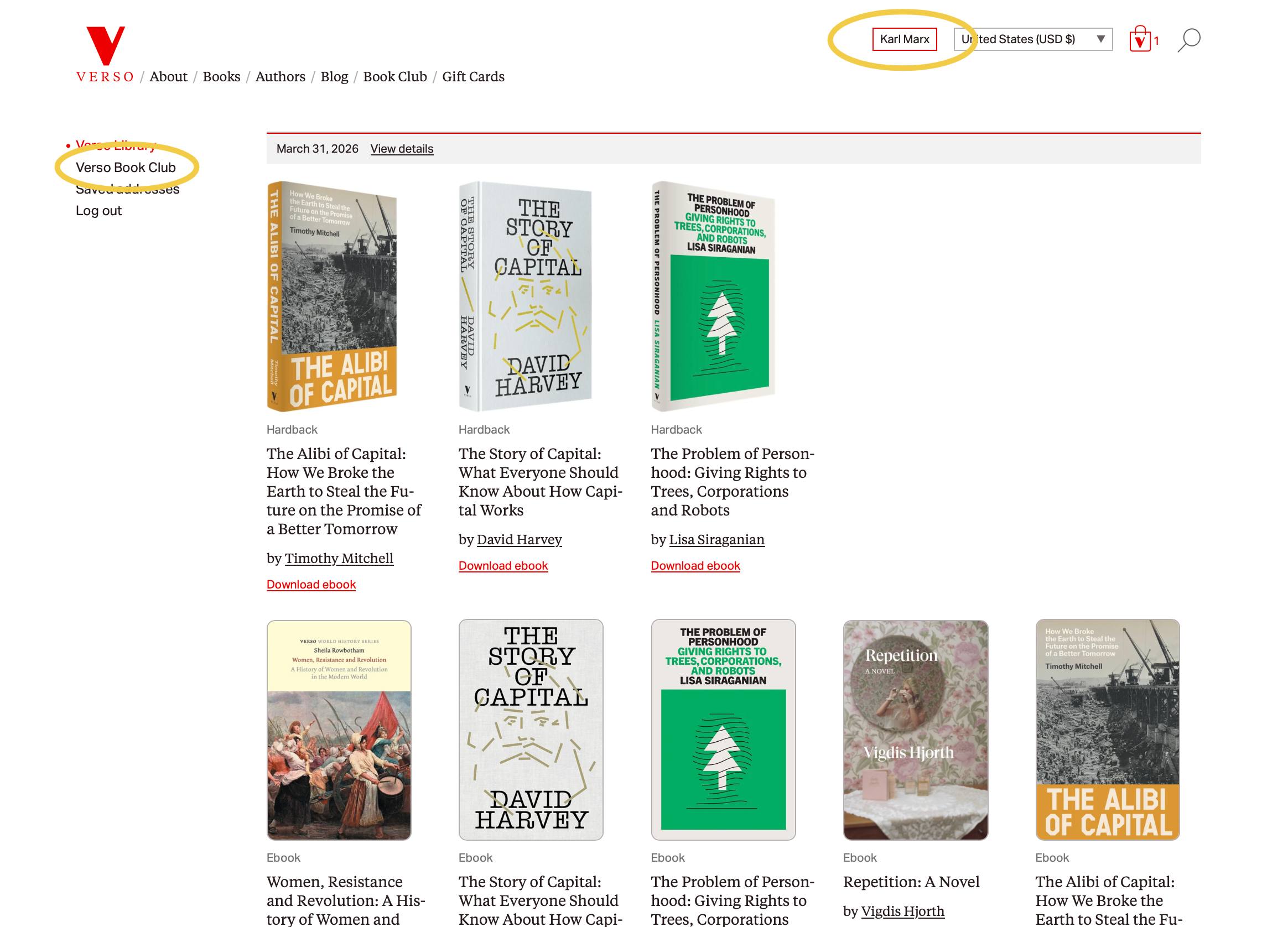Open the Book Club top menu item
Image resolution: width=1288 pixels, height=927 pixels.
(394, 77)
